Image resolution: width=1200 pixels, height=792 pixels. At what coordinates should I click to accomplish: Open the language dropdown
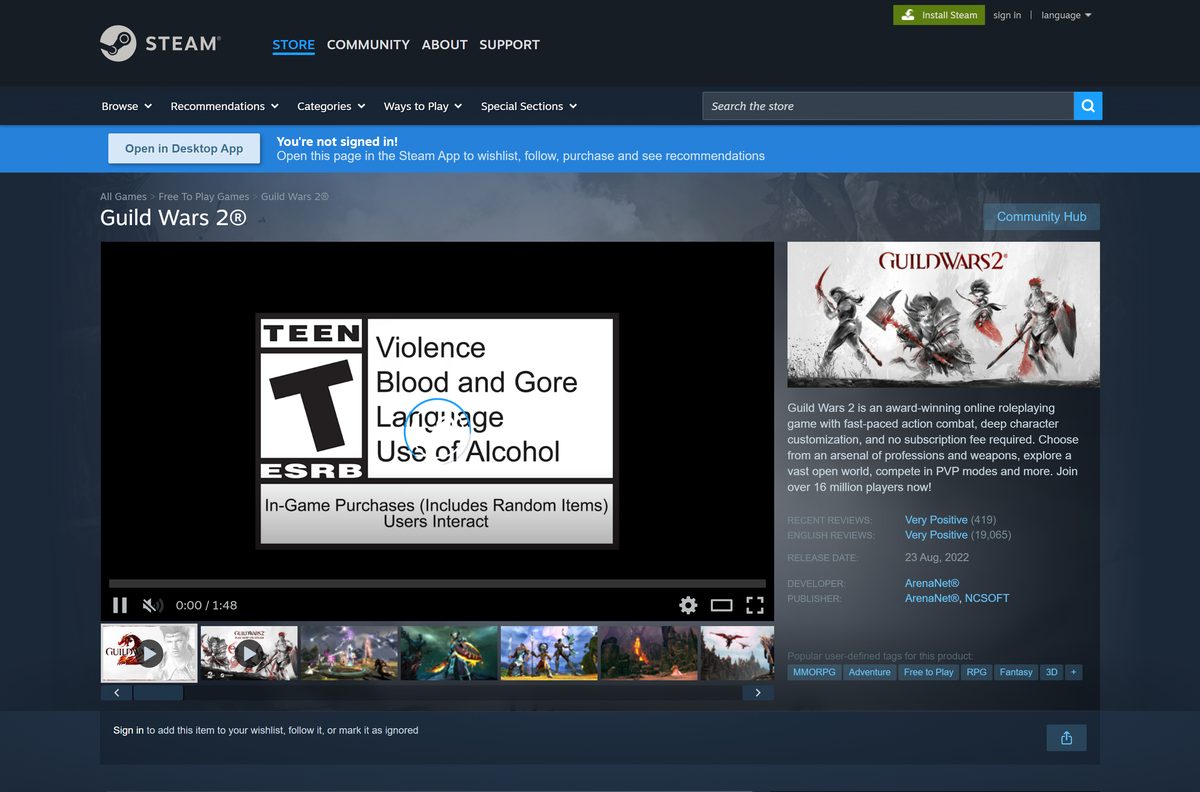click(1066, 15)
